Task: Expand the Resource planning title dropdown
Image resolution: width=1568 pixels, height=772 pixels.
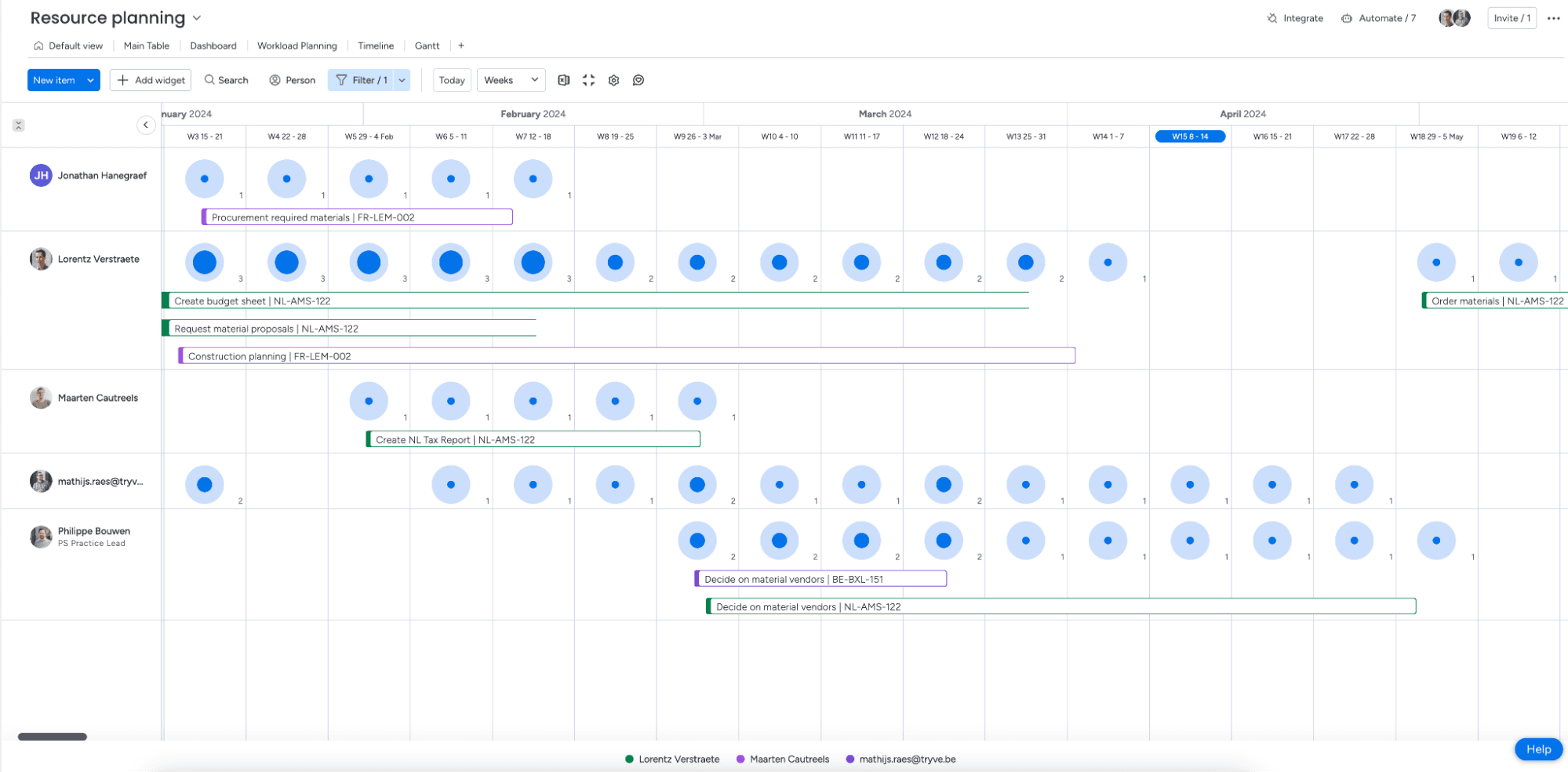Action: (197, 18)
